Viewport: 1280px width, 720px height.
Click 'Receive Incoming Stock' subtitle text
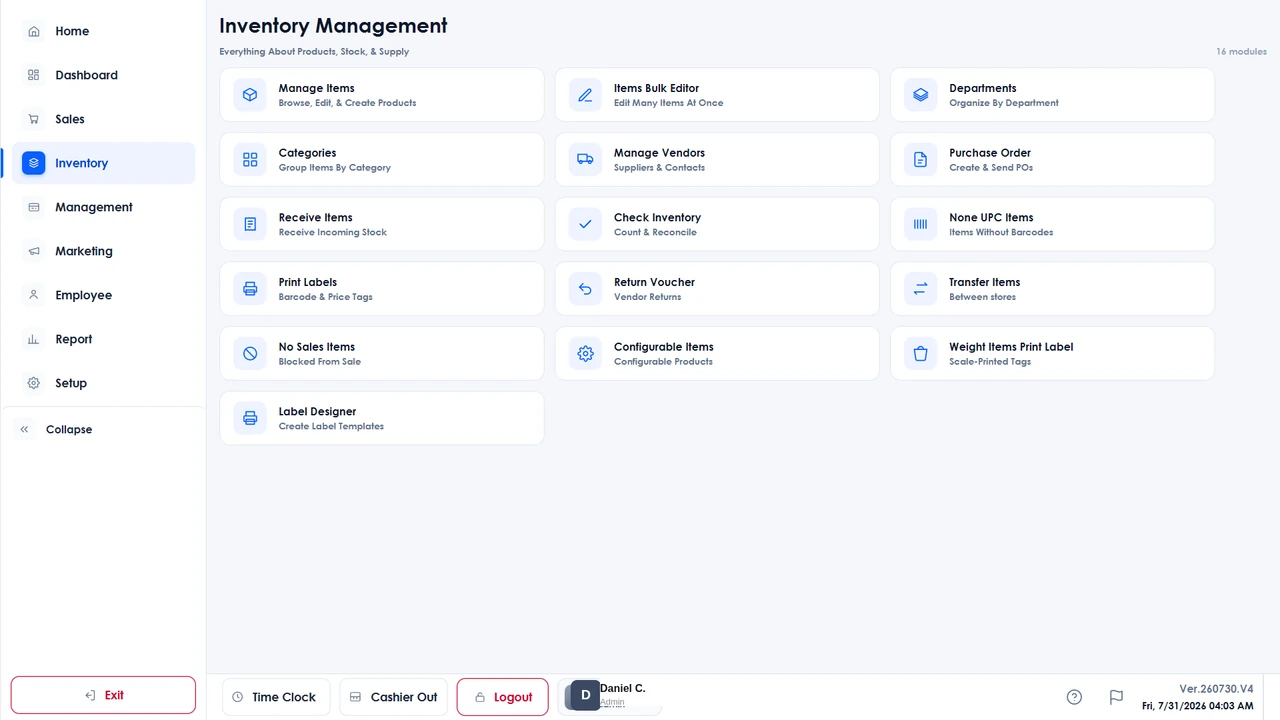332,232
